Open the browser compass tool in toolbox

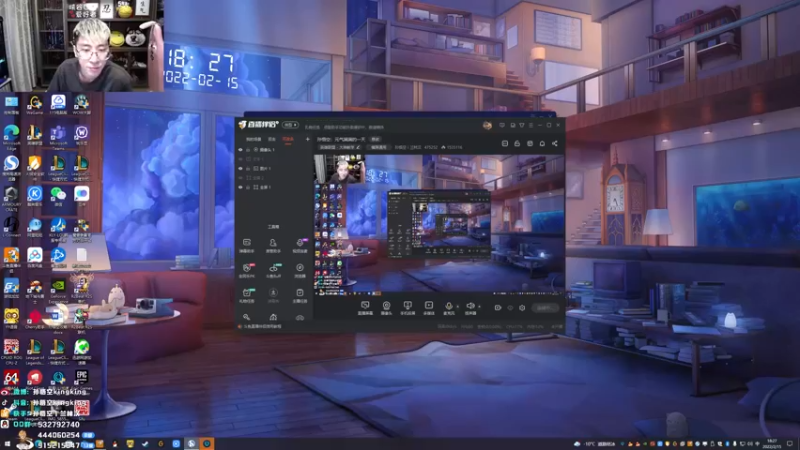pyautogui.click(x=300, y=270)
